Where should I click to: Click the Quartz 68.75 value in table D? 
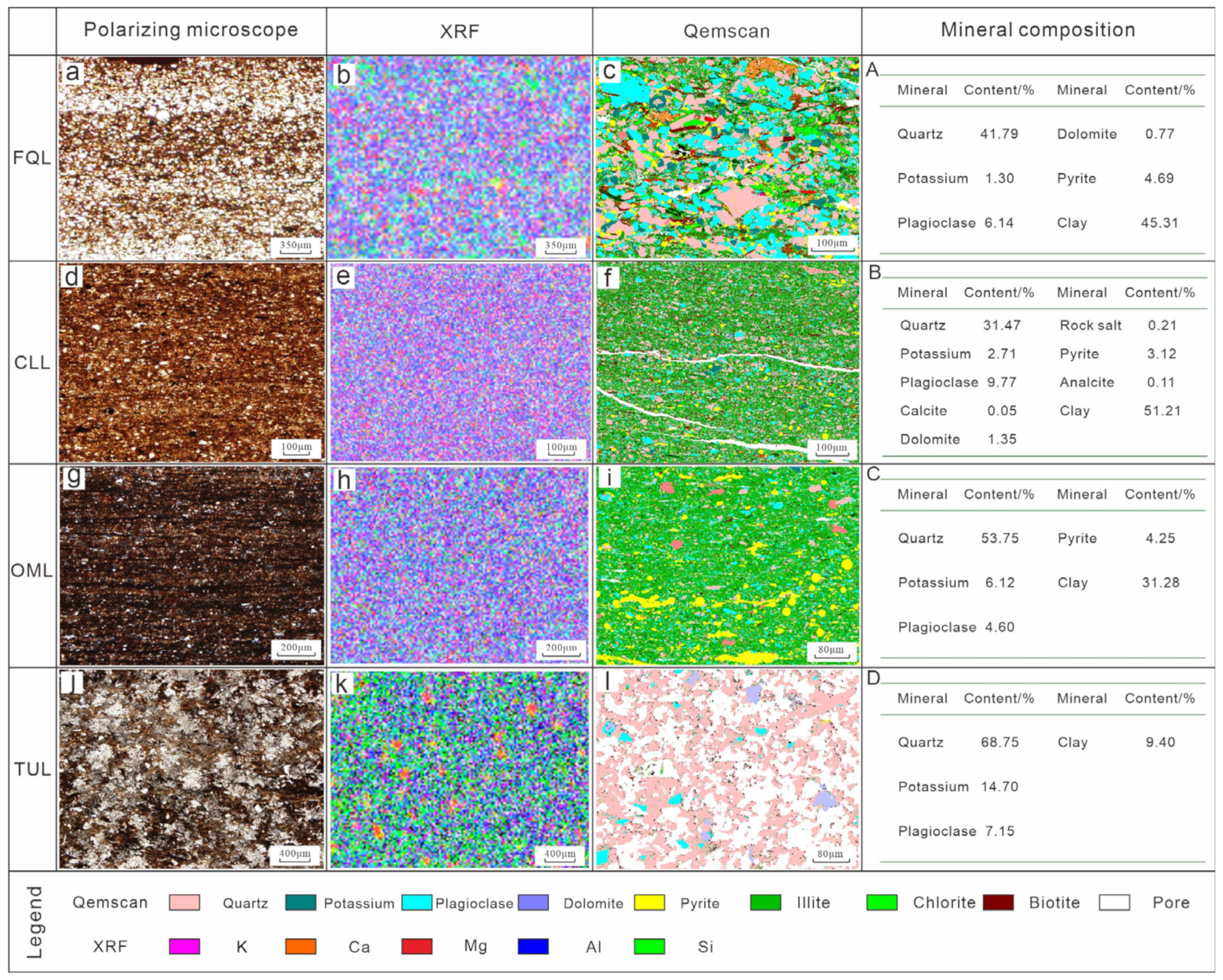tap(999, 742)
